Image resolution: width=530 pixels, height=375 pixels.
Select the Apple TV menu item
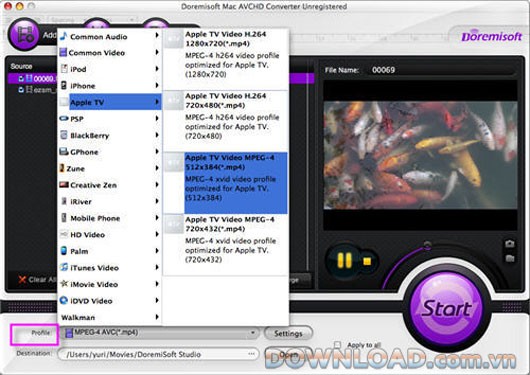(110, 102)
